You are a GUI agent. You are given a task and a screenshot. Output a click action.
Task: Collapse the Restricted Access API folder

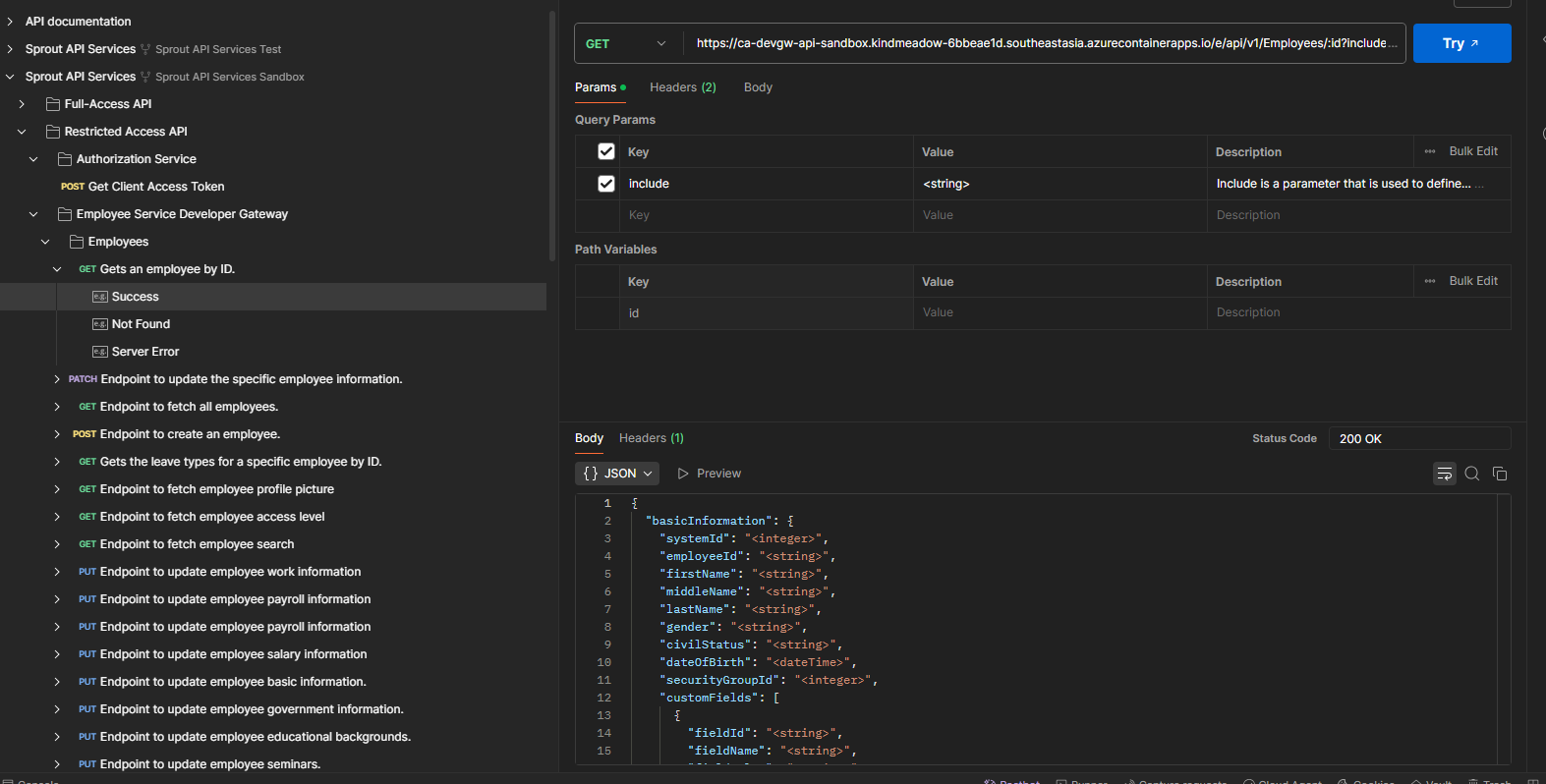(x=22, y=132)
